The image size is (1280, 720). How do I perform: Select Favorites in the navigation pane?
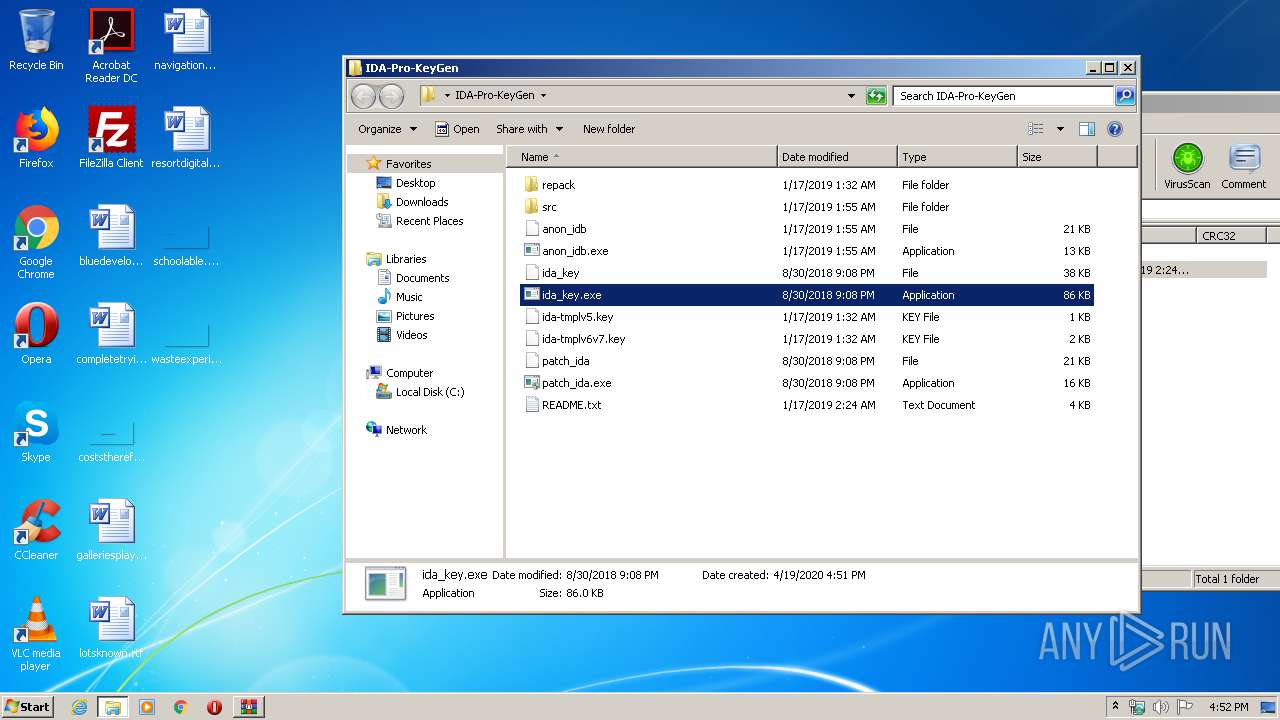click(408, 164)
